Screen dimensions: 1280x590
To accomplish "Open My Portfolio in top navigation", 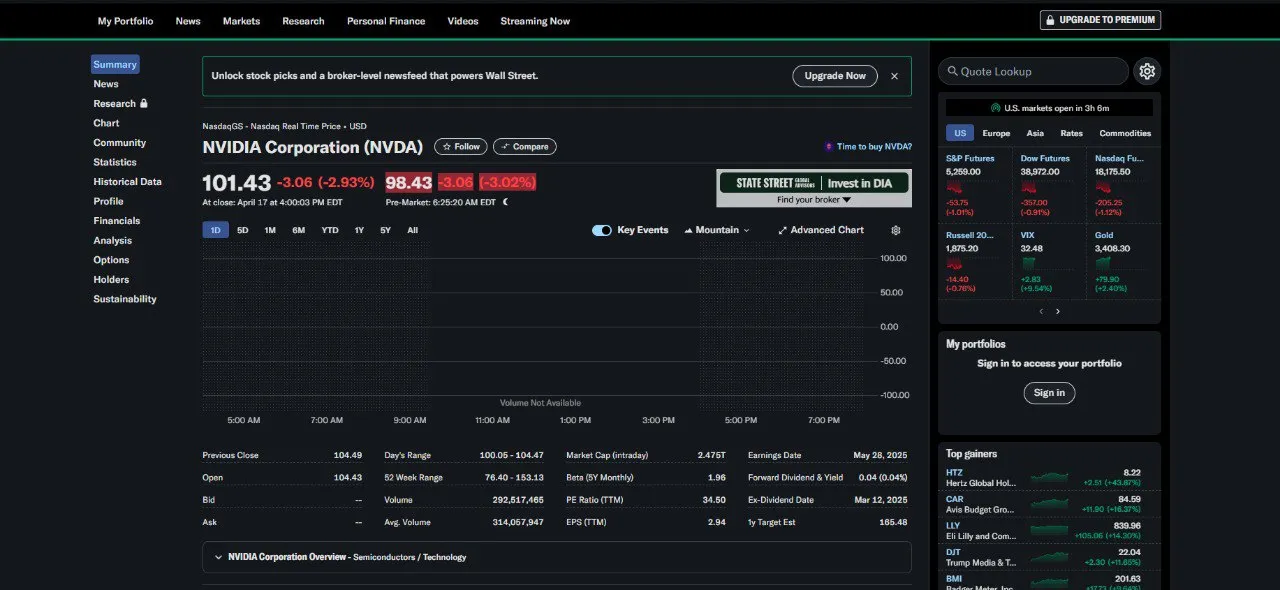I will [126, 21].
